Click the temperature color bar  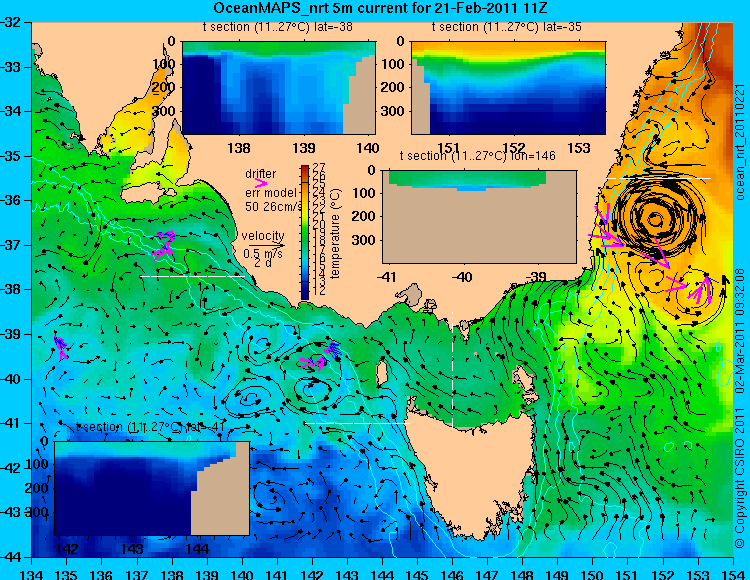(305, 232)
